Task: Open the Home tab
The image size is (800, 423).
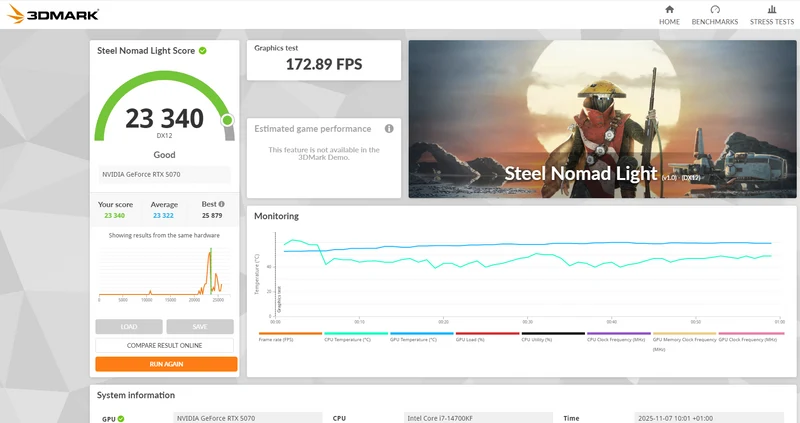Action: coord(669,15)
